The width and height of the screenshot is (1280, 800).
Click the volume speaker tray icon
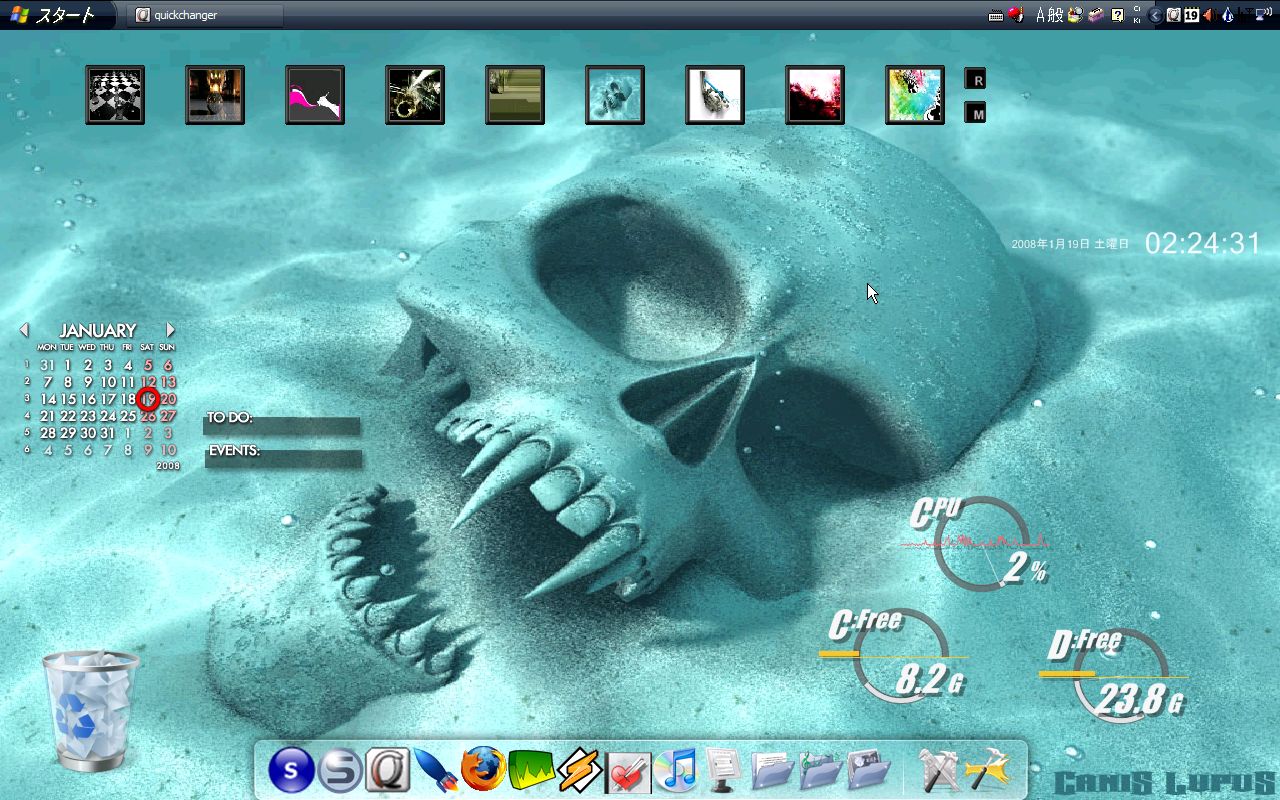1208,15
